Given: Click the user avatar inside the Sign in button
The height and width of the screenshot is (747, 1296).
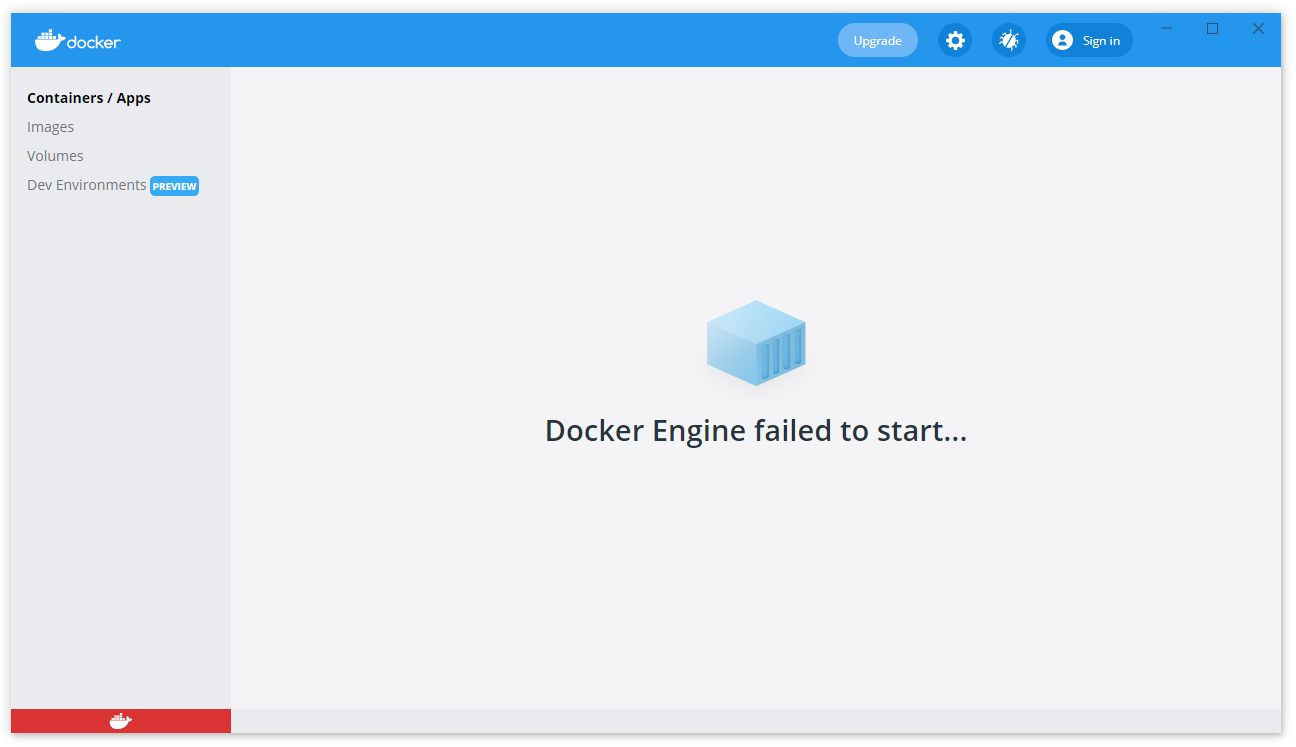Looking at the screenshot, I should 1062,40.
